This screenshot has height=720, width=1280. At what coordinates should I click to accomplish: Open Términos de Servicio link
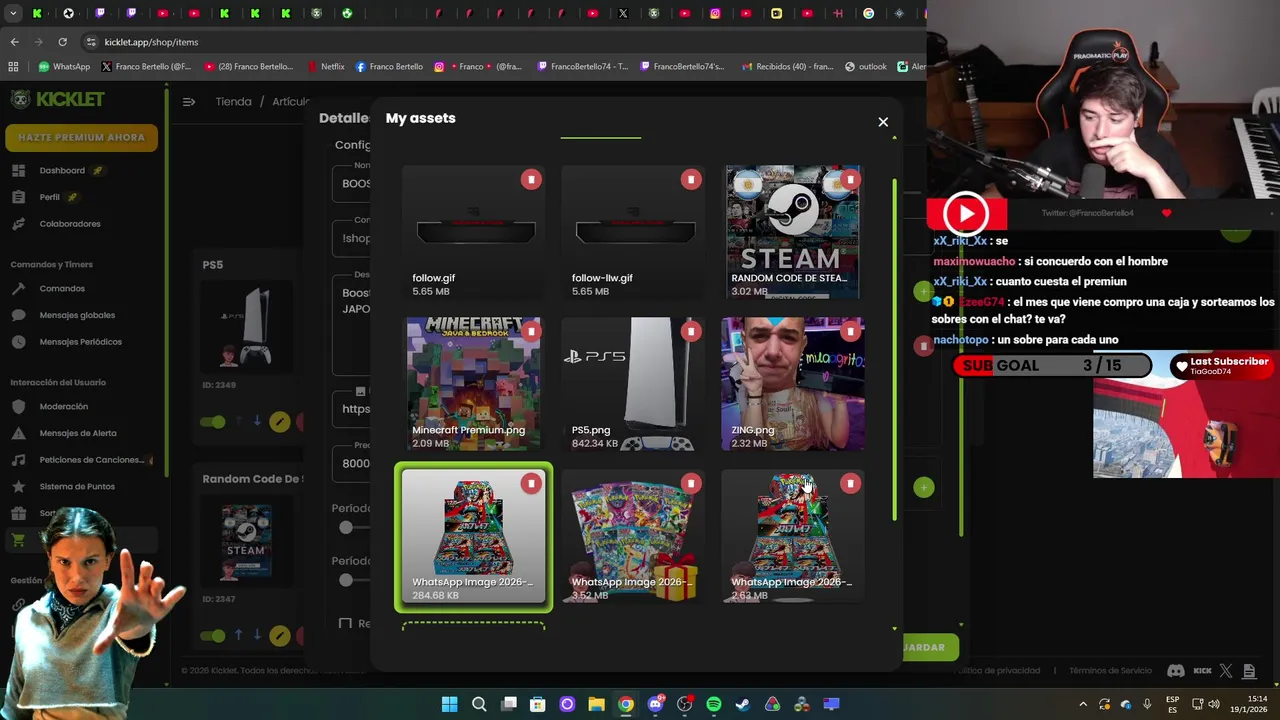1110,671
